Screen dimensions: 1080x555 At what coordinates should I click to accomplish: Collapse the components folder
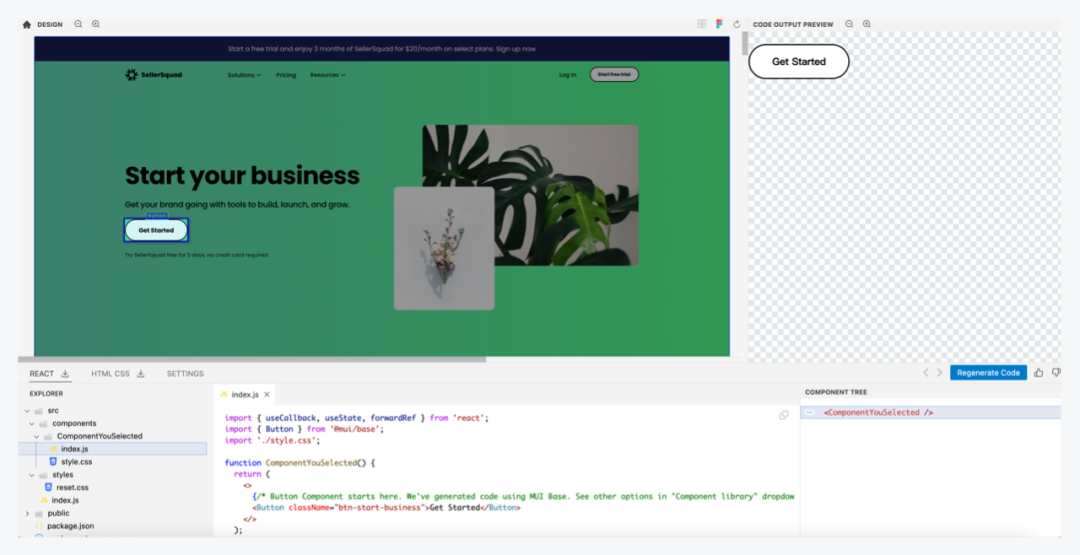(x=32, y=423)
